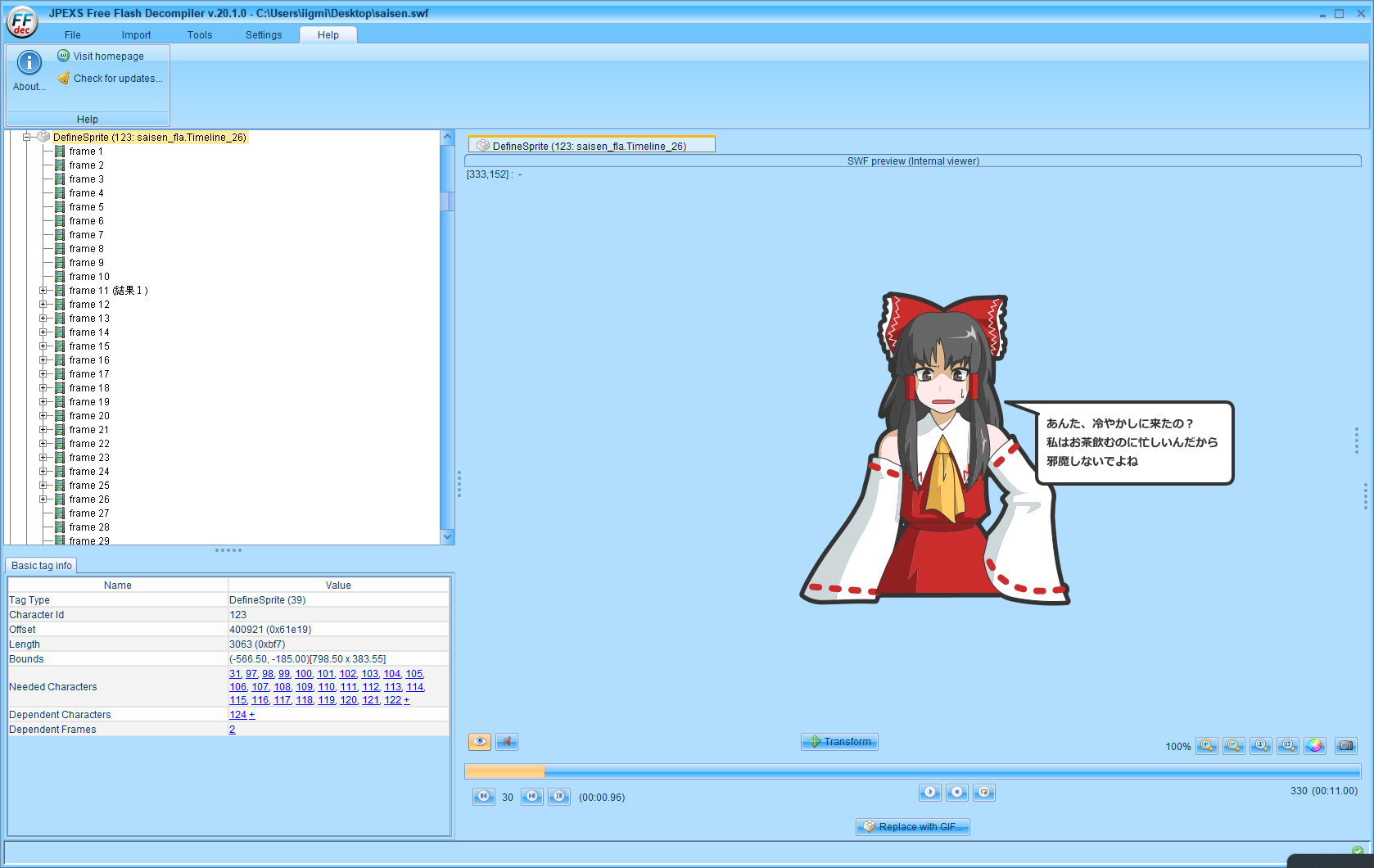This screenshot has width=1374, height=868.
Task: Expand the frame 12 node
Action: coord(43,305)
